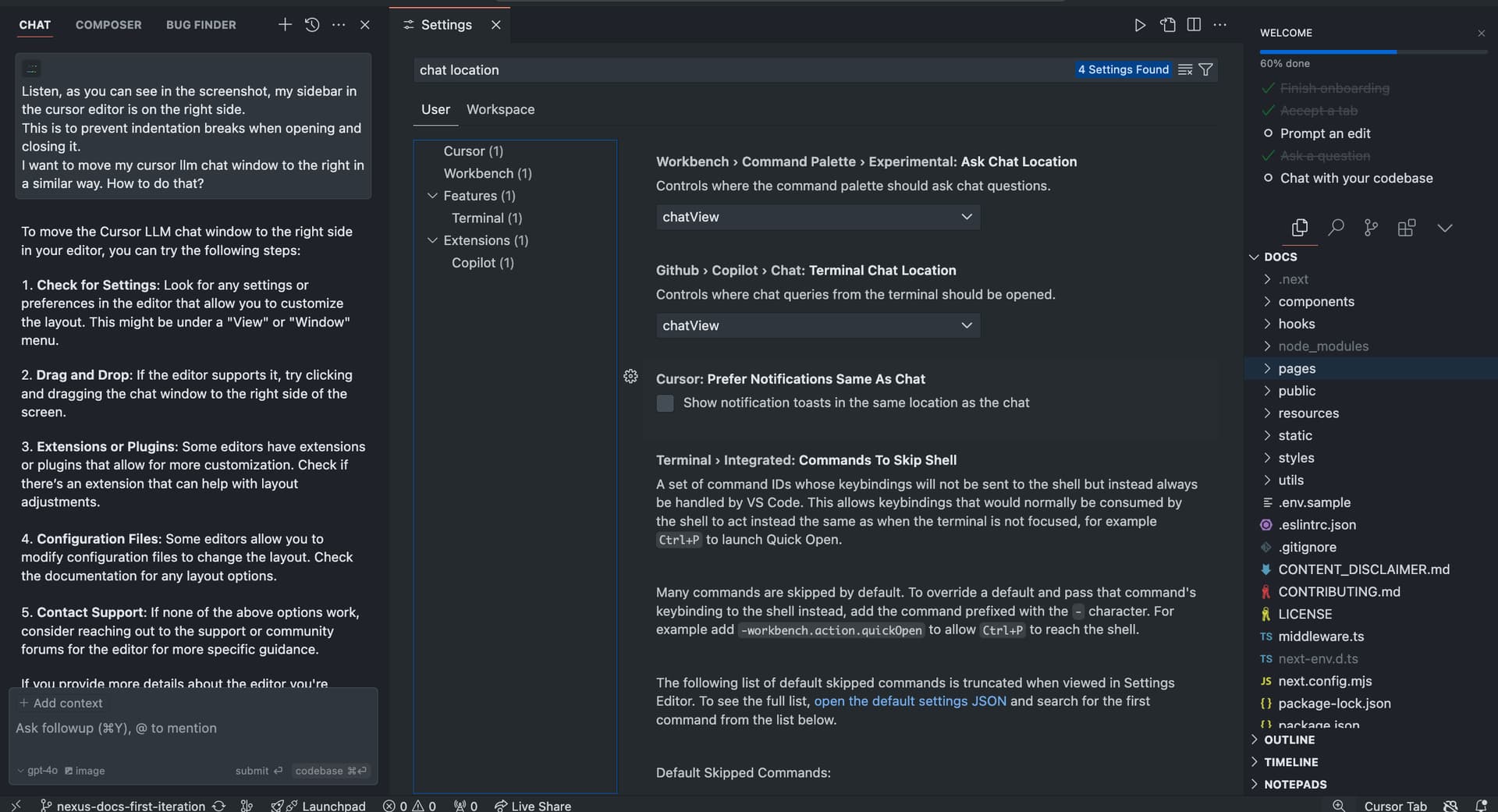This screenshot has height=812, width=1498.
Task: Collapse the Features settings group
Action: click(x=432, y=196)
